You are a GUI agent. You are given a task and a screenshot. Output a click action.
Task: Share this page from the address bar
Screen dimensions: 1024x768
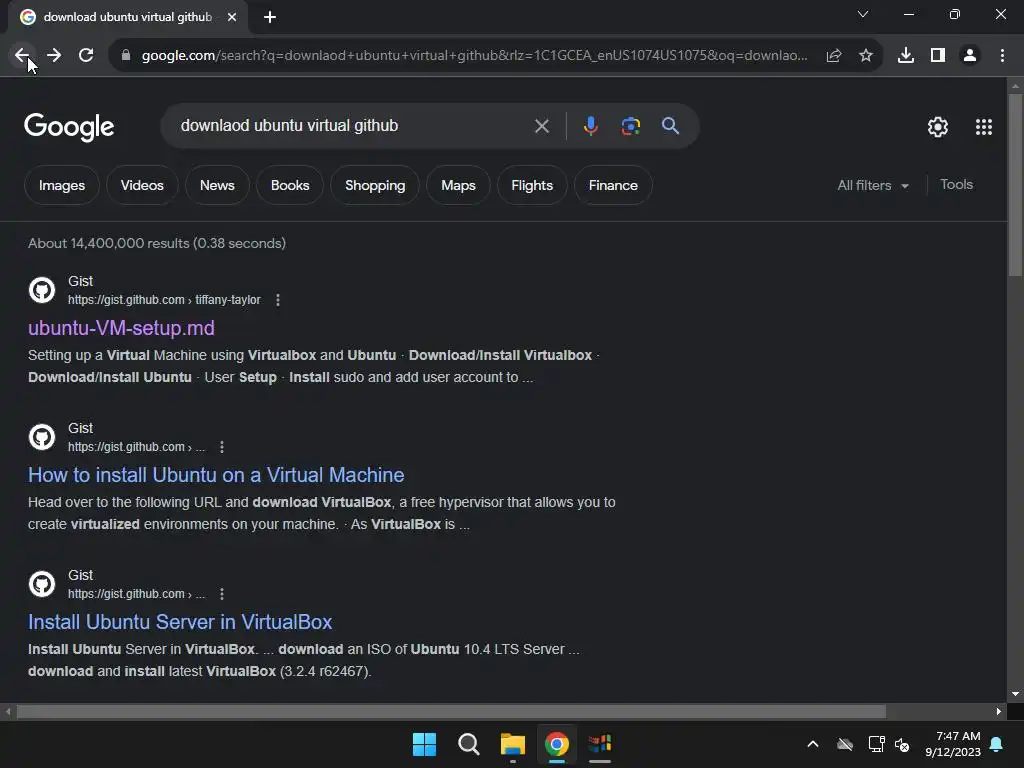[x=834, y=56]
